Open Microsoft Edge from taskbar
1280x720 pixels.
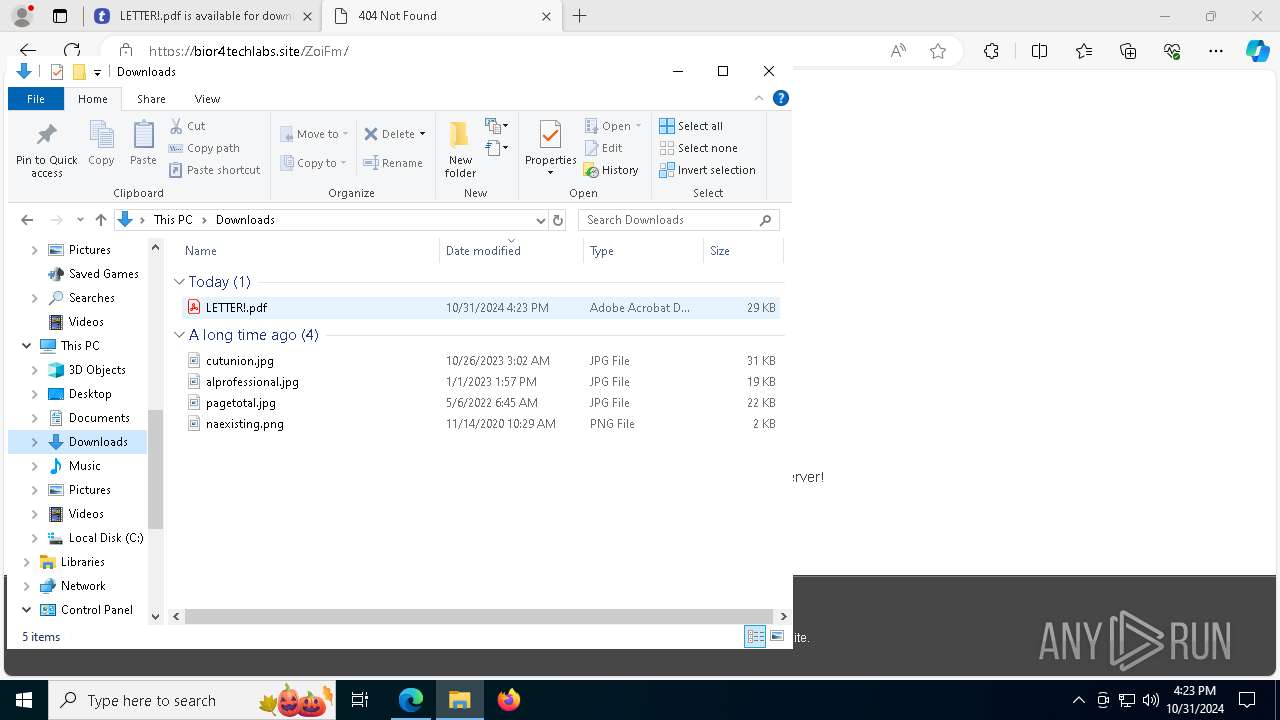(x=411, y=700)
